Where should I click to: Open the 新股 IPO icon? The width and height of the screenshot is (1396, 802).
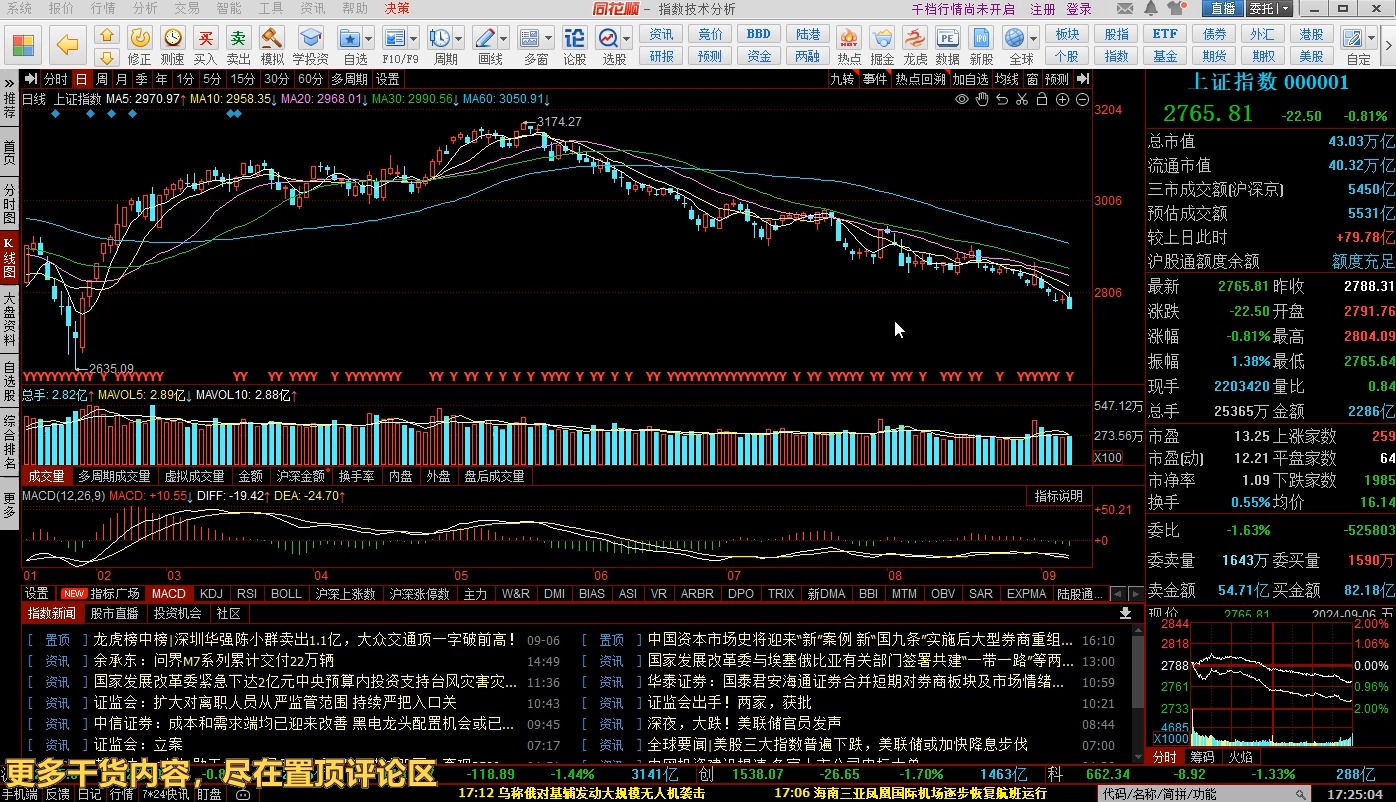pos(981,38)
